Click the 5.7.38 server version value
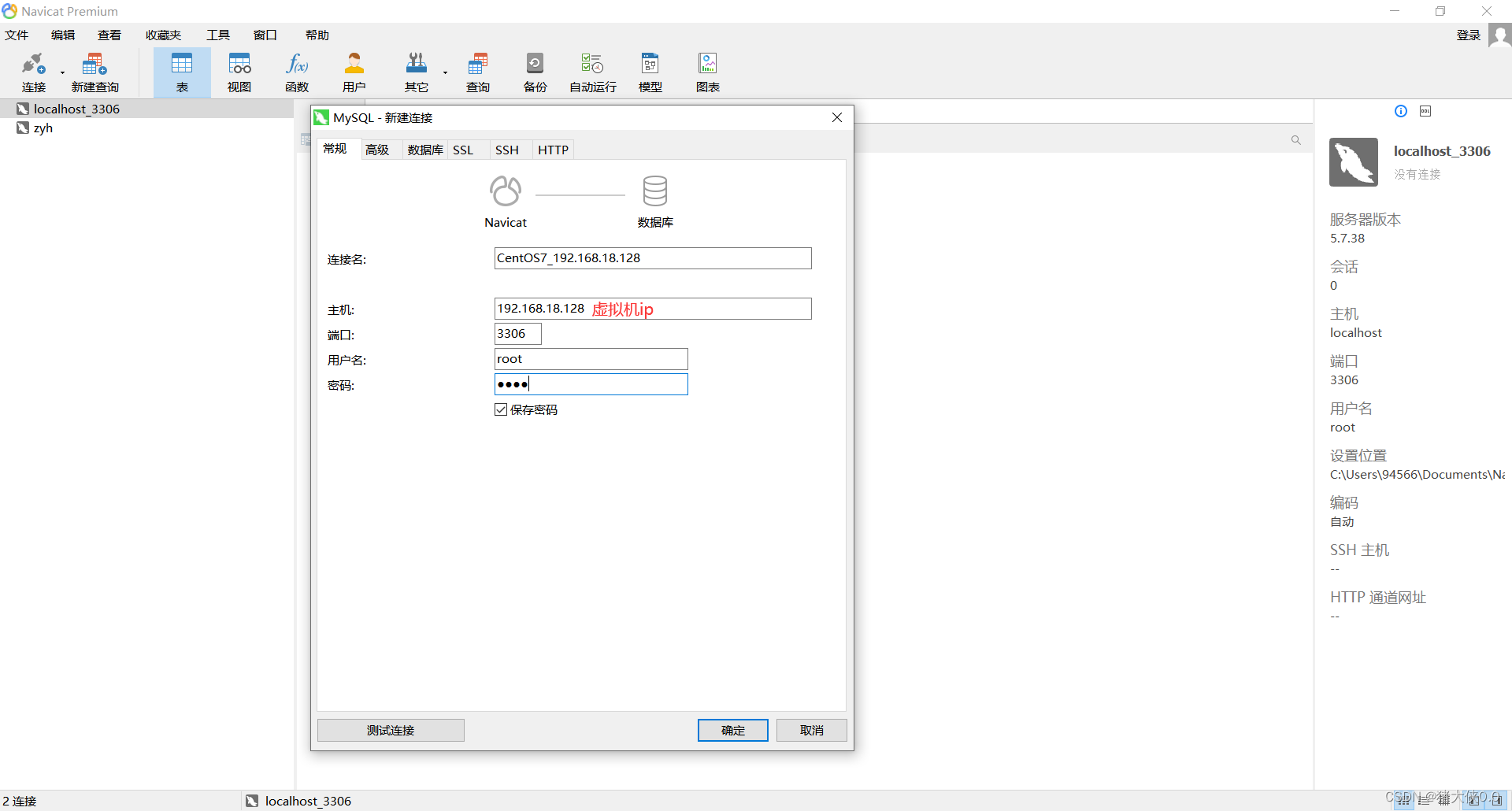This screenshot has height=811, width=1512. (1347, 239)
